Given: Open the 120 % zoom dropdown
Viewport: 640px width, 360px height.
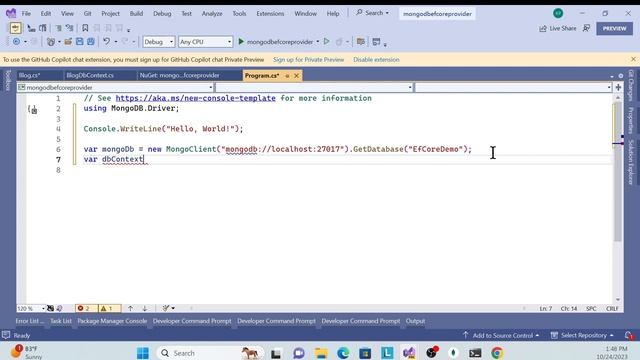Looking at the screenshot, I should click(x=31, y=308).
